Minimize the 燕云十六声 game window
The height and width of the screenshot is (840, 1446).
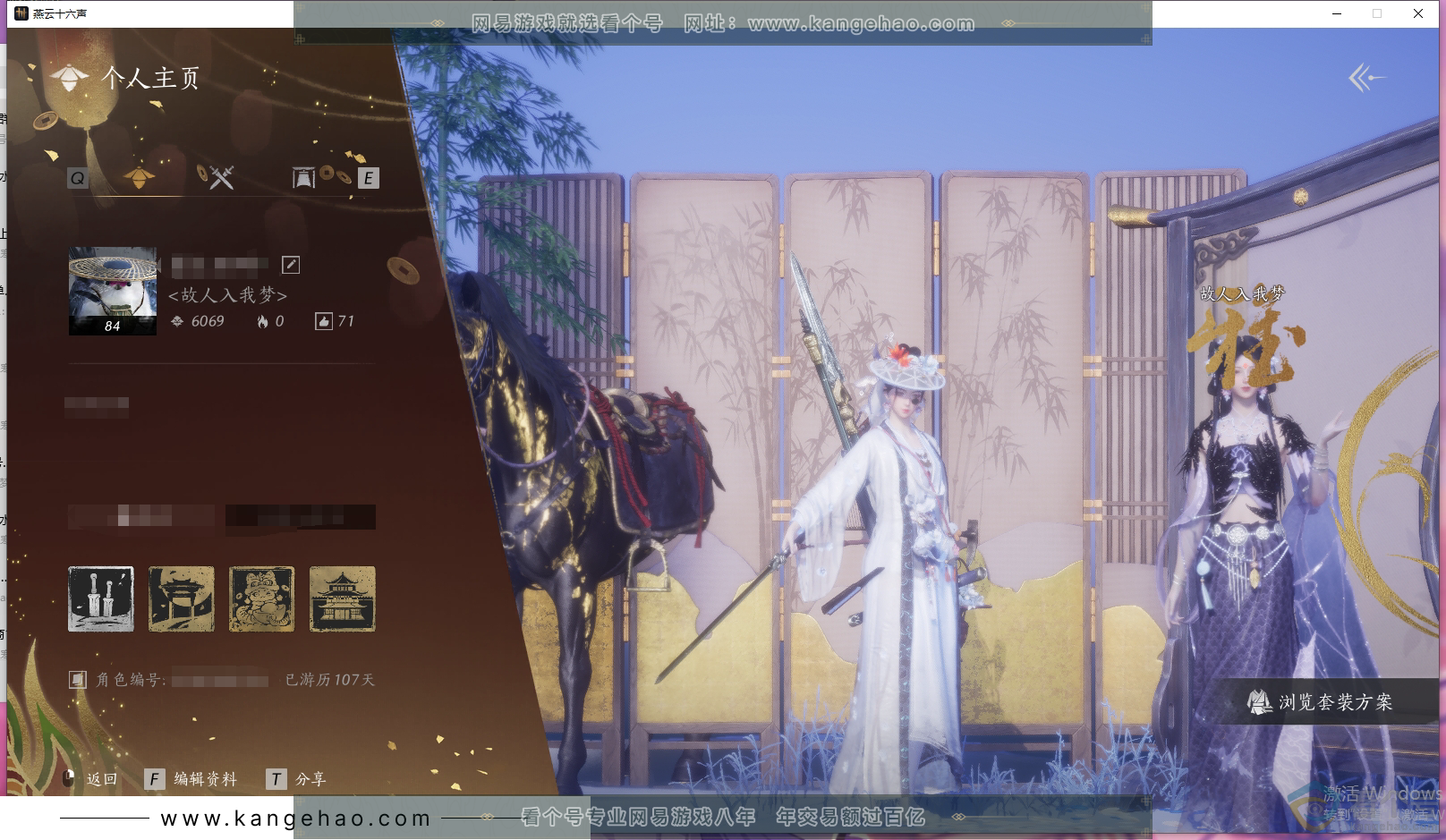[1337, 13]
